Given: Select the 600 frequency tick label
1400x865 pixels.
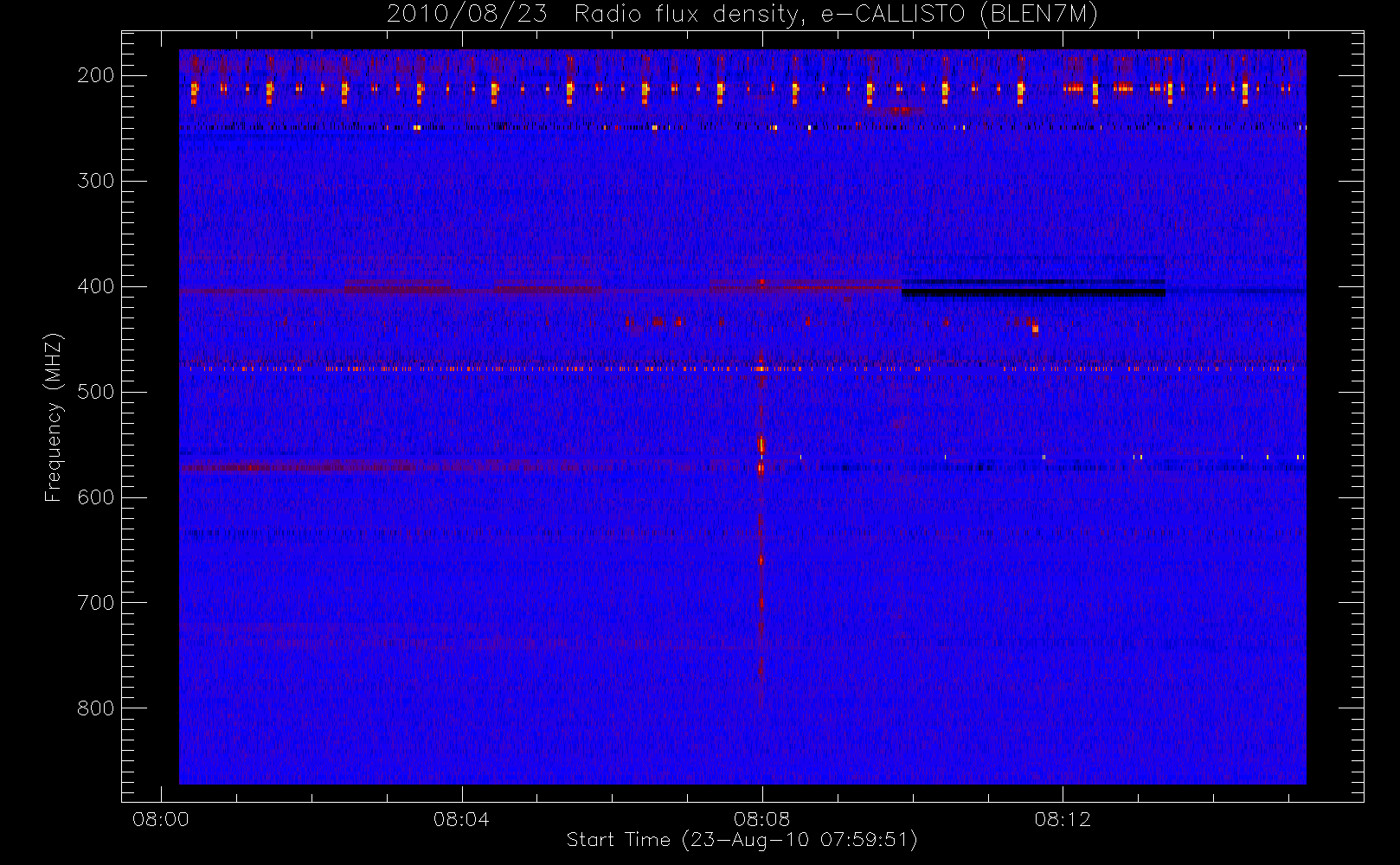Looking at the screenshot, I should click(95, 497).
